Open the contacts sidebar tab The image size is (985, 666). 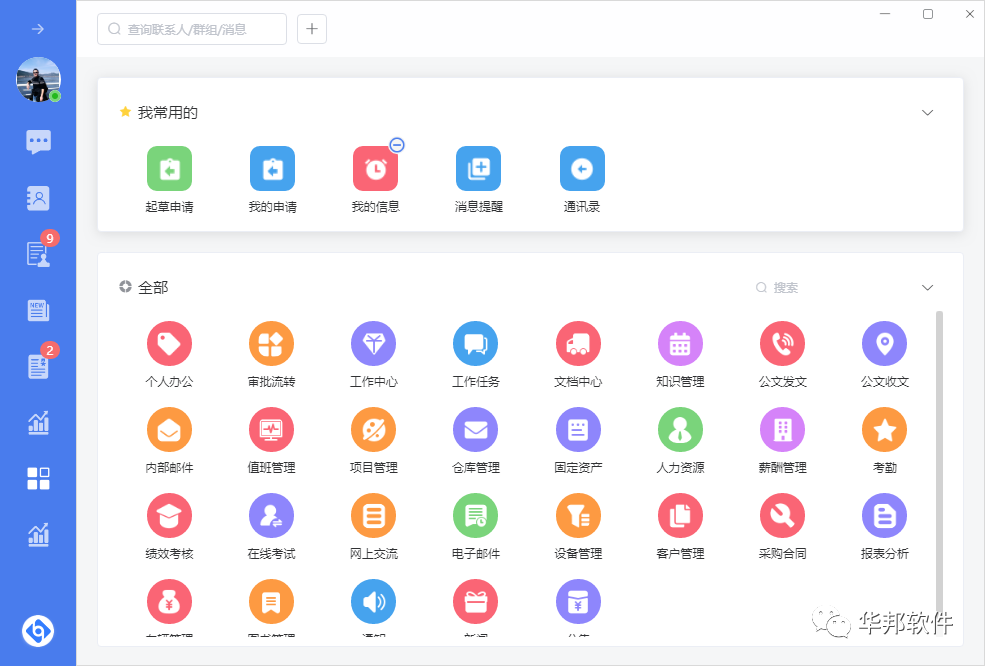[x=38, y=198]
